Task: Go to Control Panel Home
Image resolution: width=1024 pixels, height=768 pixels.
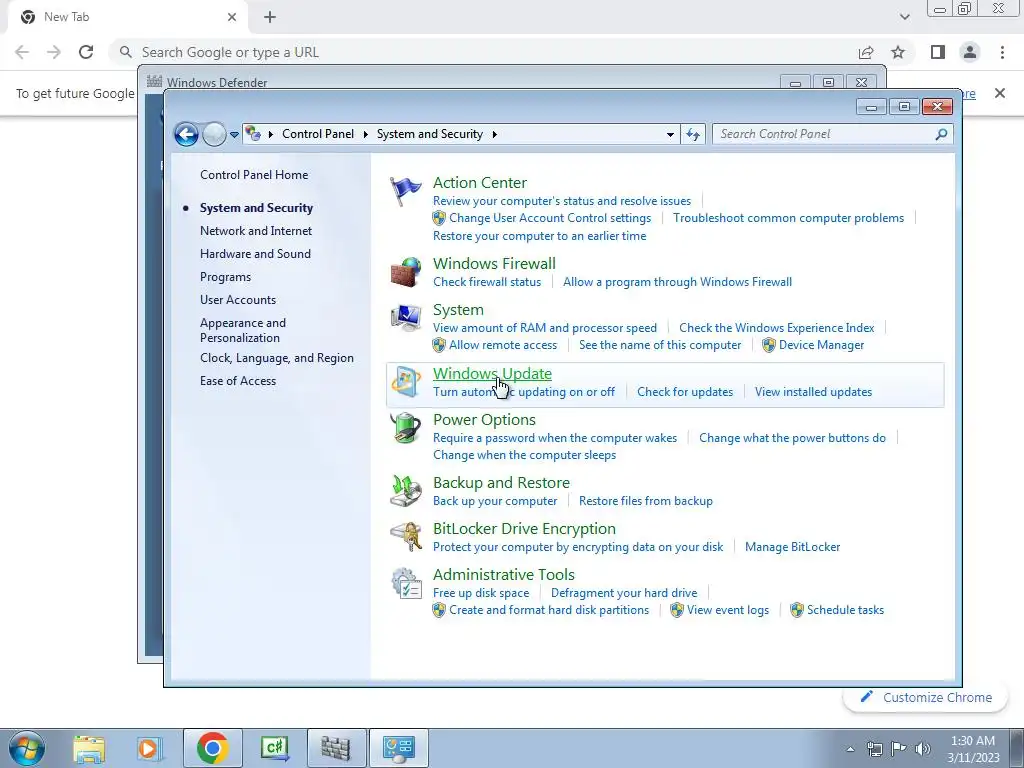Action: pyautogui.click(x=254, y=175)
